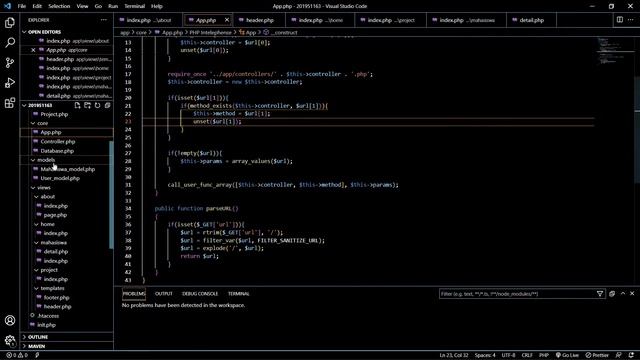The image size is (640, 360).
Task: Open notifications bell in status bar
Action: pos(631,355)
